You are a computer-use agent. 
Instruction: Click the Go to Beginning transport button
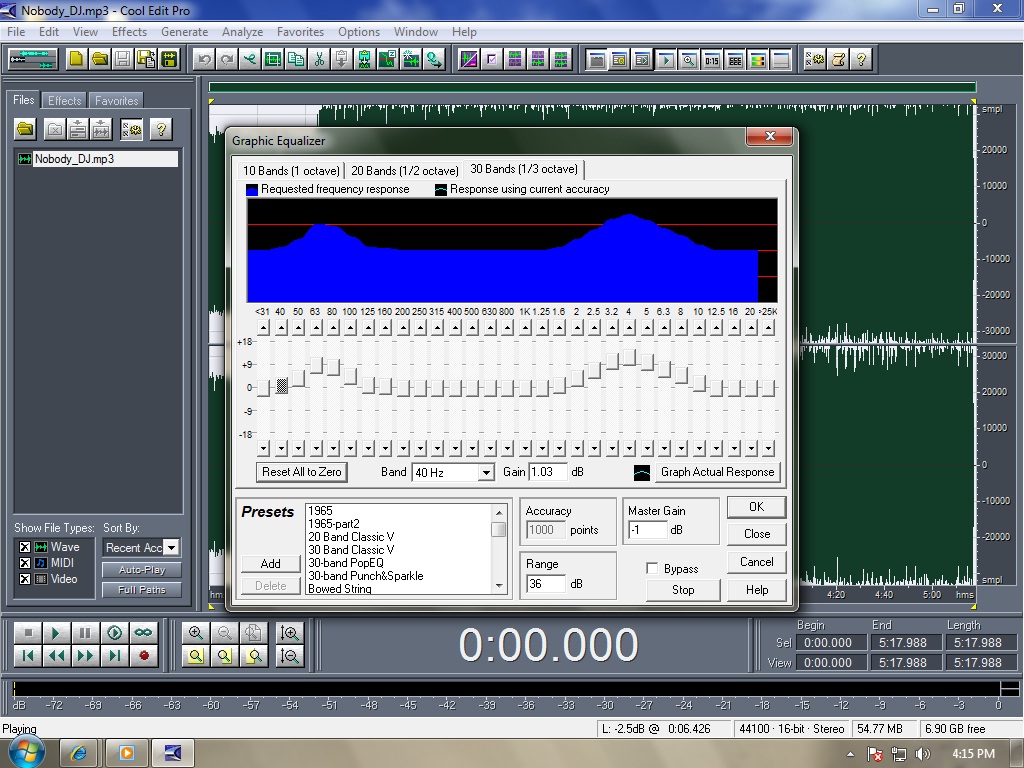pos(28,656)
